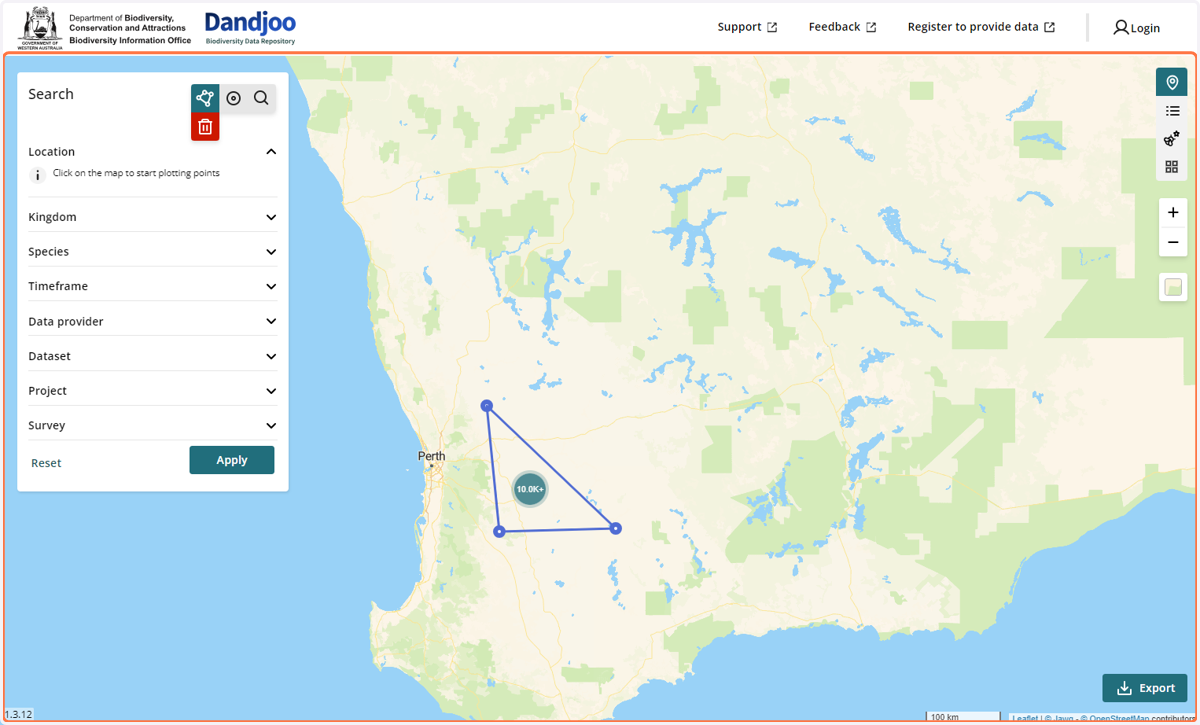Expand the Project filter
Image resolution: width=1200 pixels, height=725 pixels.
[152, 391]
